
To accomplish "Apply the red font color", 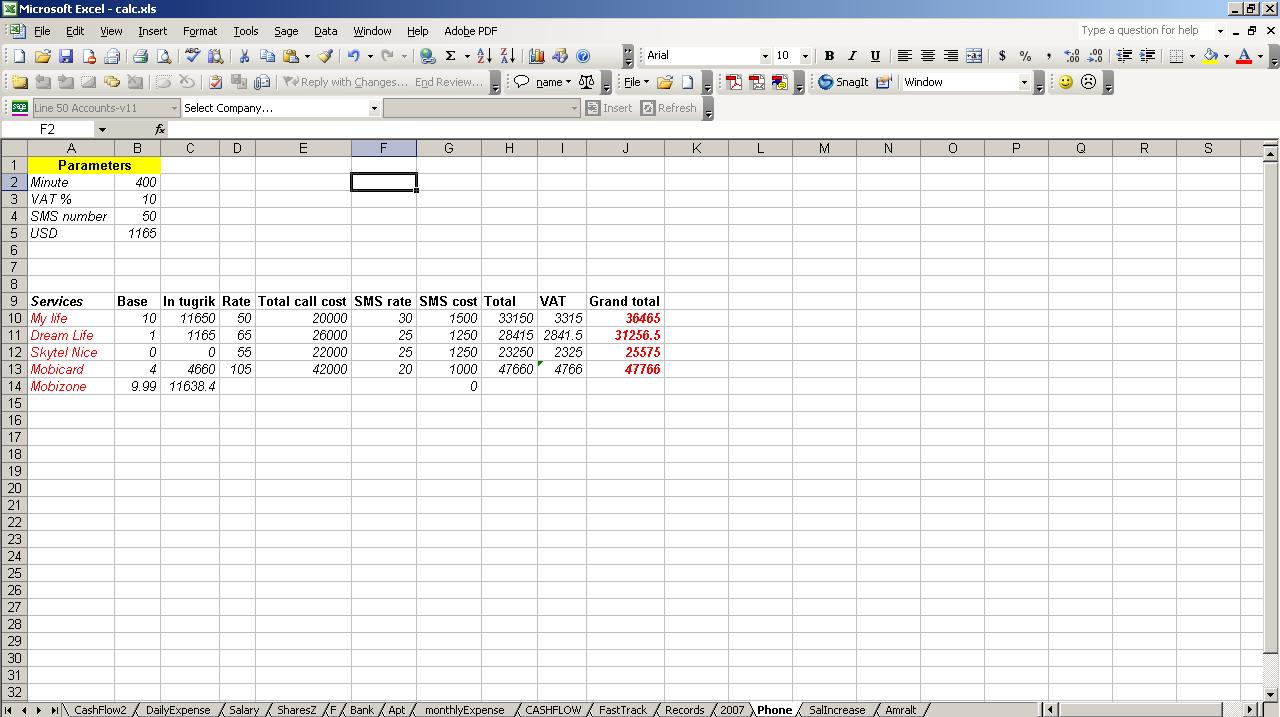I will coord(1244,56).
